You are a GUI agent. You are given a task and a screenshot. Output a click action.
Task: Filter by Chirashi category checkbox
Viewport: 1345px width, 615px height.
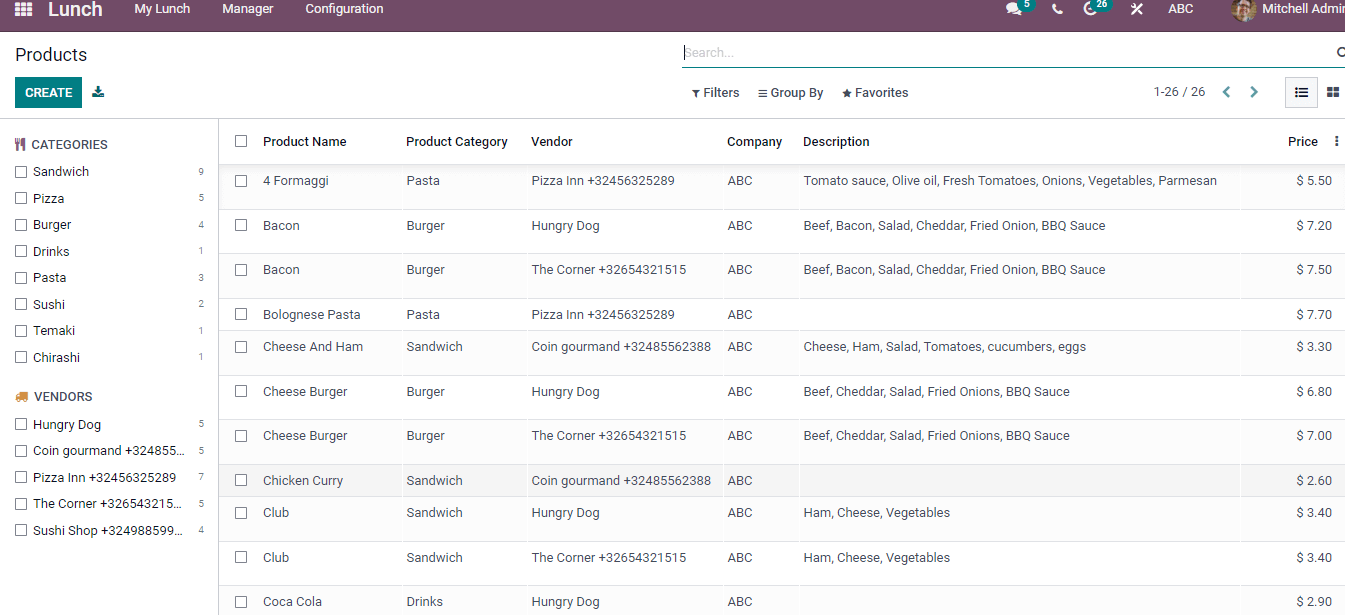(x=21, y=357)
